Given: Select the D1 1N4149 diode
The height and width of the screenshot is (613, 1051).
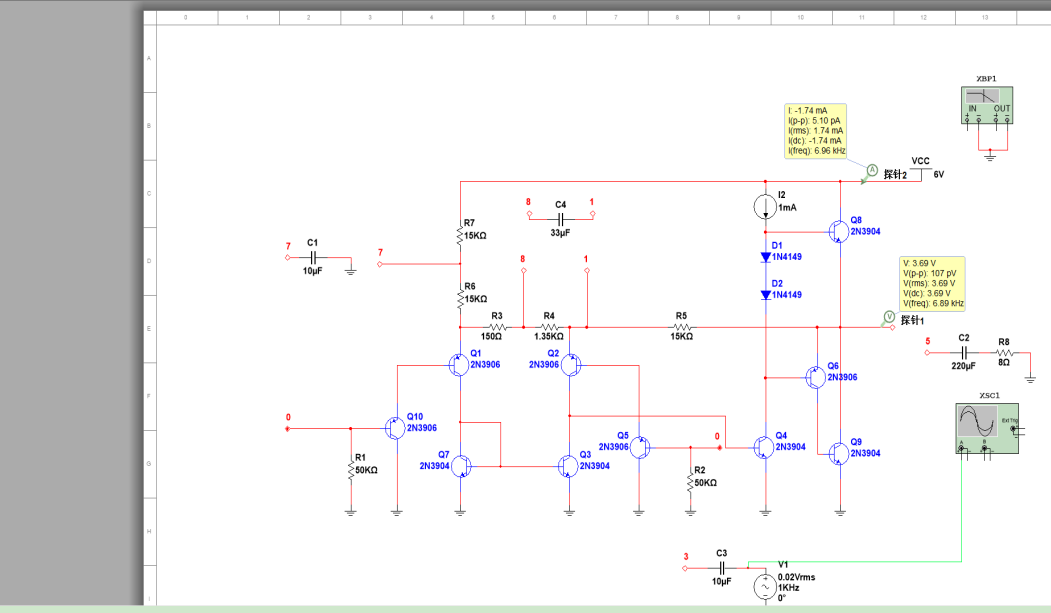Looking at the screenshot, I should [x=765, y=257].
